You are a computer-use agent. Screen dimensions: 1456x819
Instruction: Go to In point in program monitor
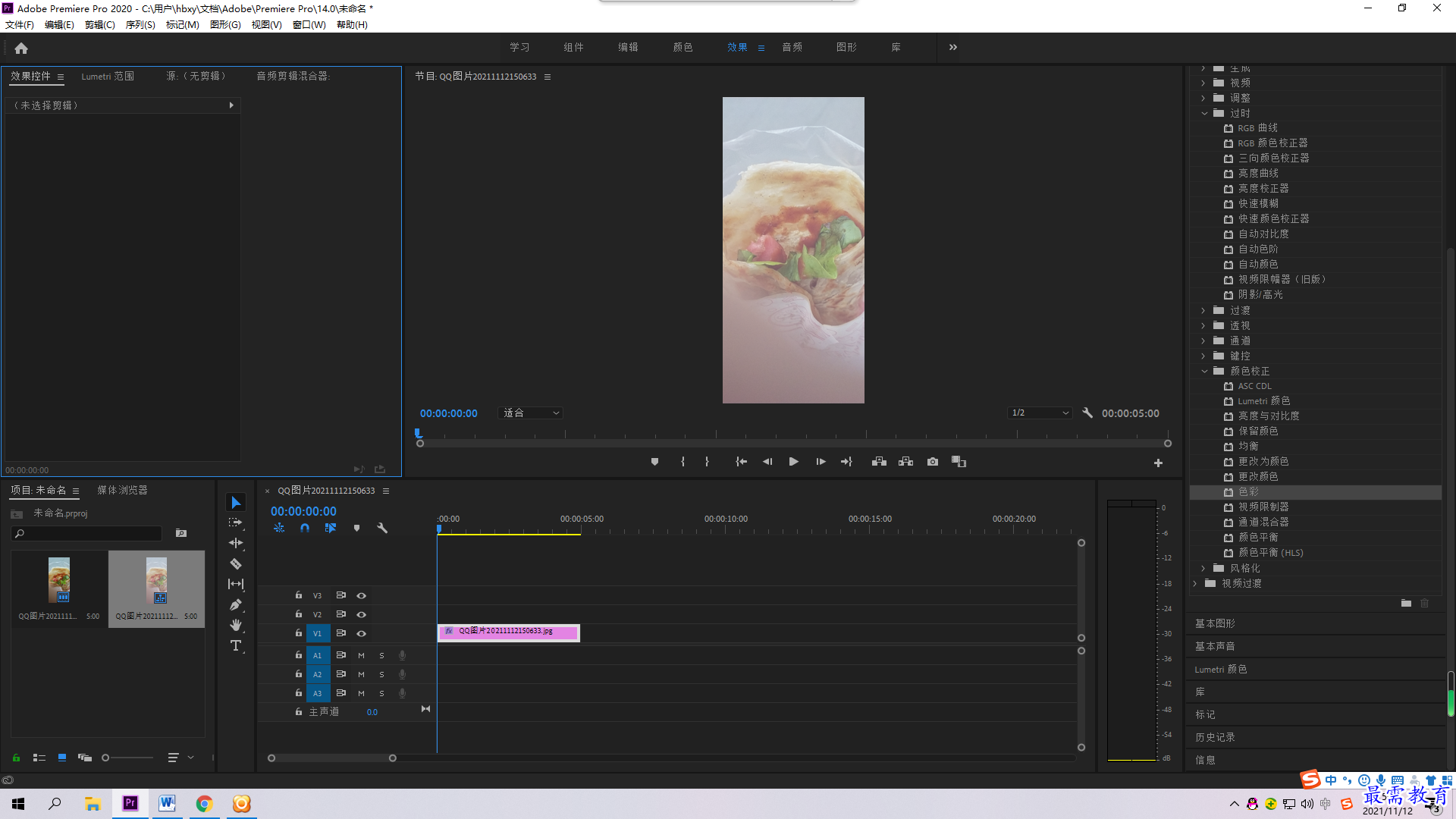click(x=741, y=462)
